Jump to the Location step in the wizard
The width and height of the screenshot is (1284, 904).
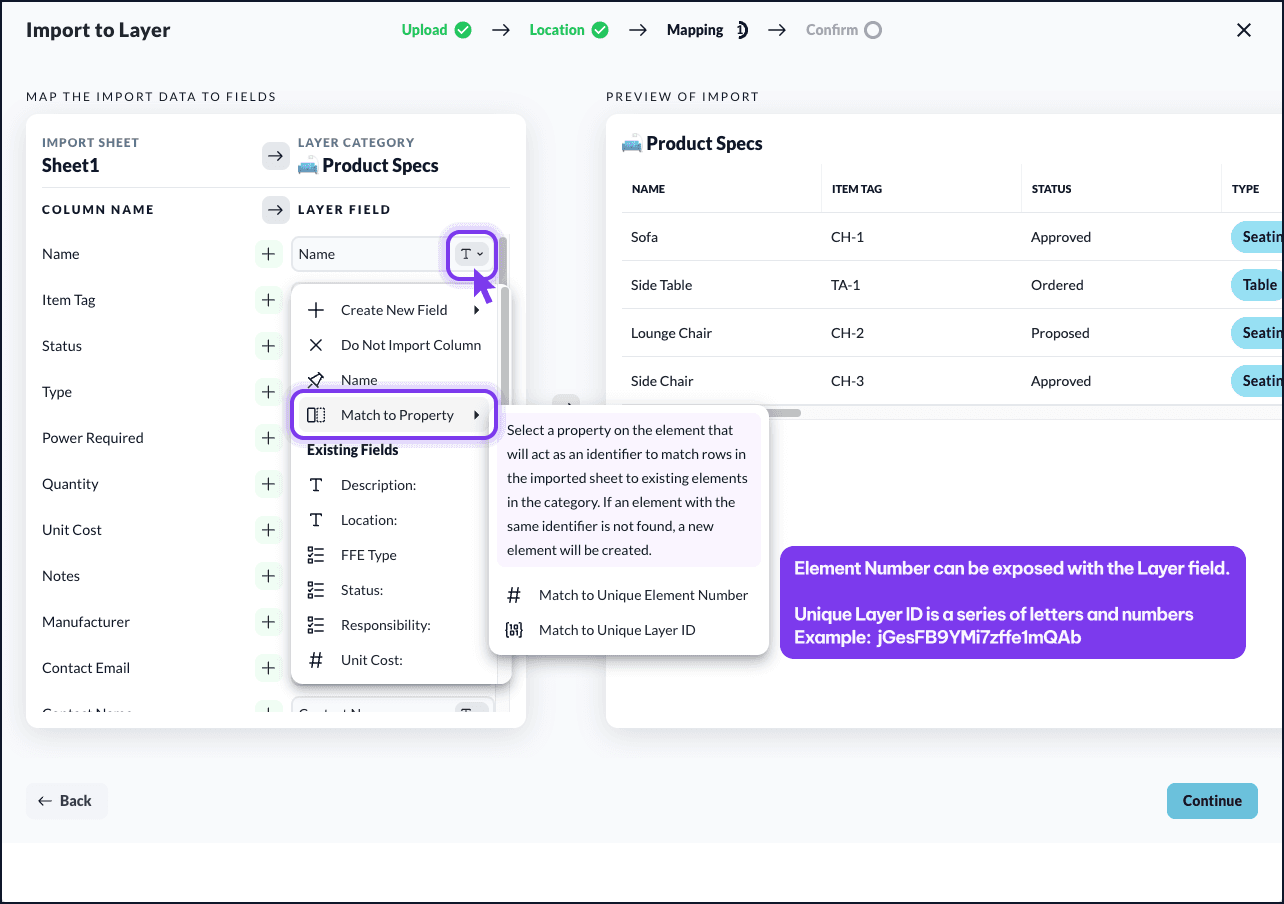tap(569, 30)
